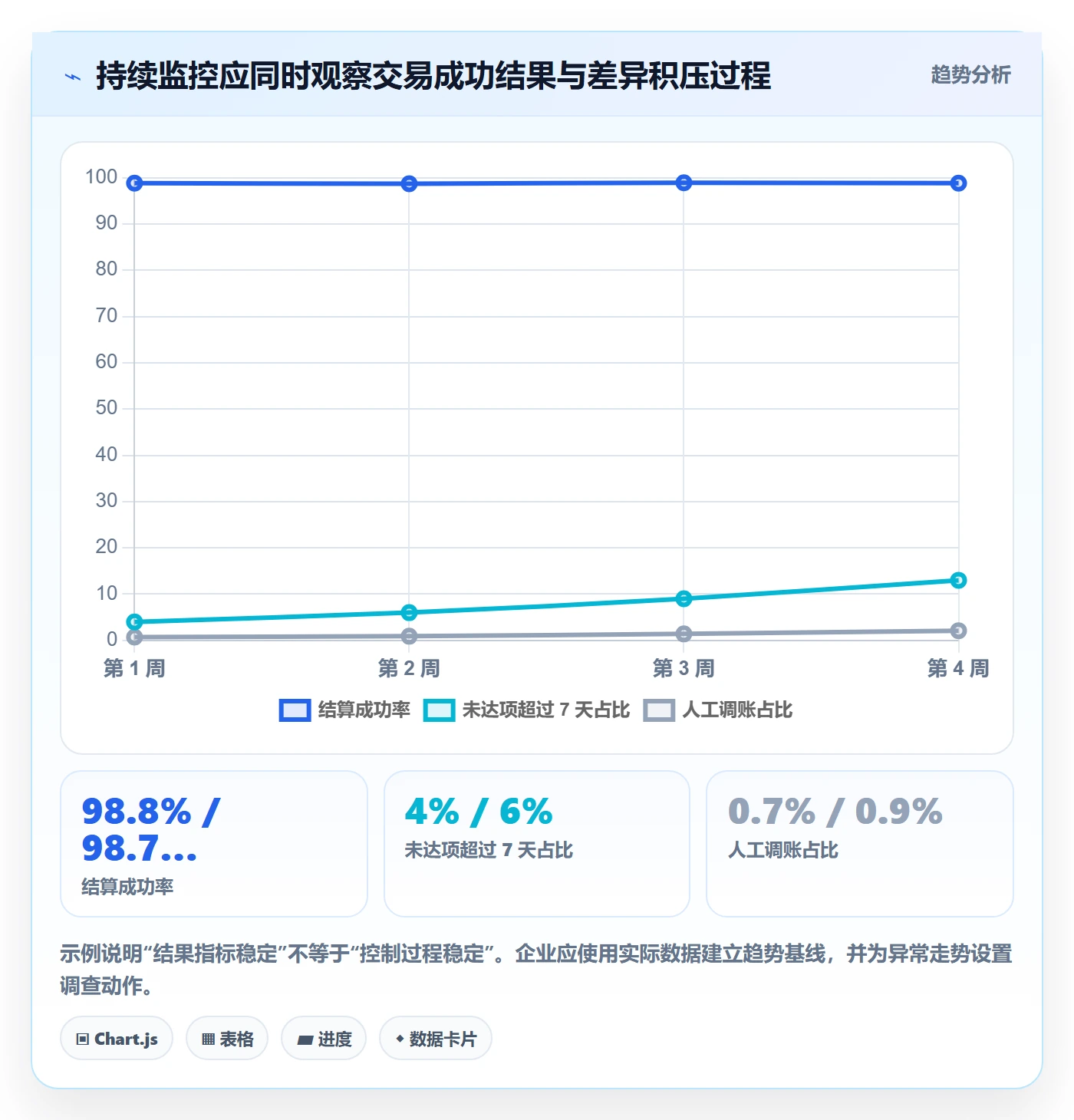Screen dimensions: 1074x1120
Task: Select the 表格 tag
Action: pos(227,1039)
